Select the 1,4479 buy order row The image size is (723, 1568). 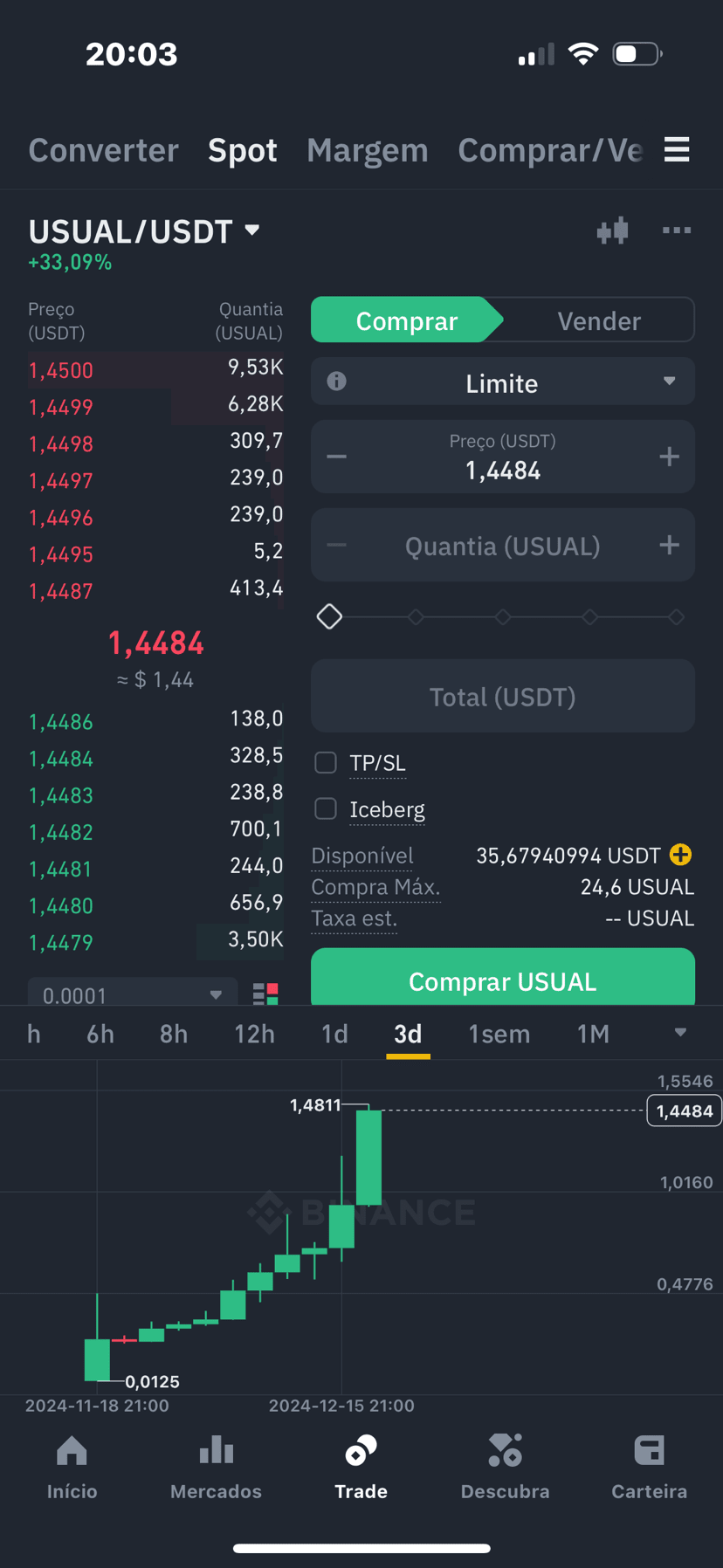click(x=155, y=942)
